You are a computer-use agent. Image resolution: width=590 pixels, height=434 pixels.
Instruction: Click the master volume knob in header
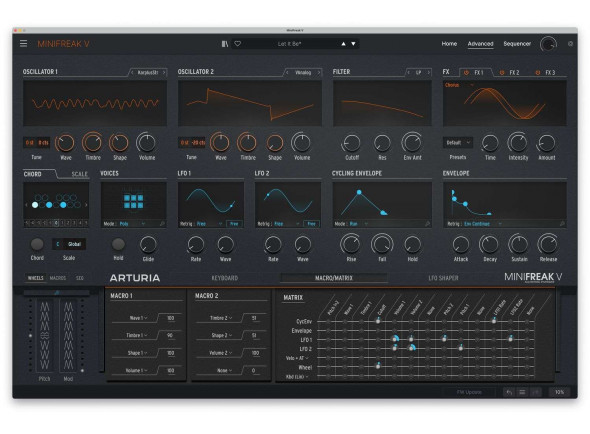pyautogui.click(x=548, y=44)
